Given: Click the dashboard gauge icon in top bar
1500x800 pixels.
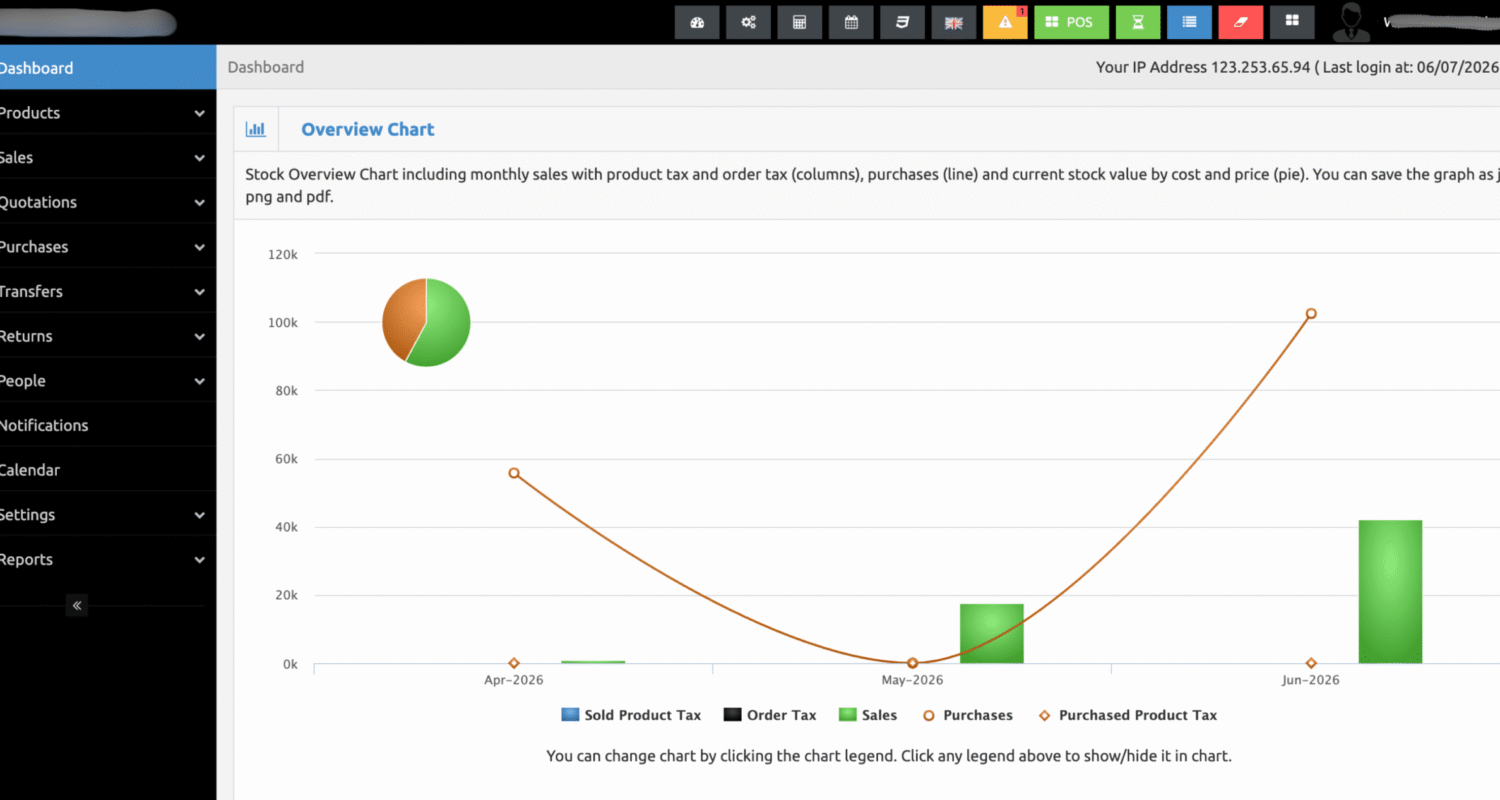Looking at the screenshot, I should click(x=697, y=22).
